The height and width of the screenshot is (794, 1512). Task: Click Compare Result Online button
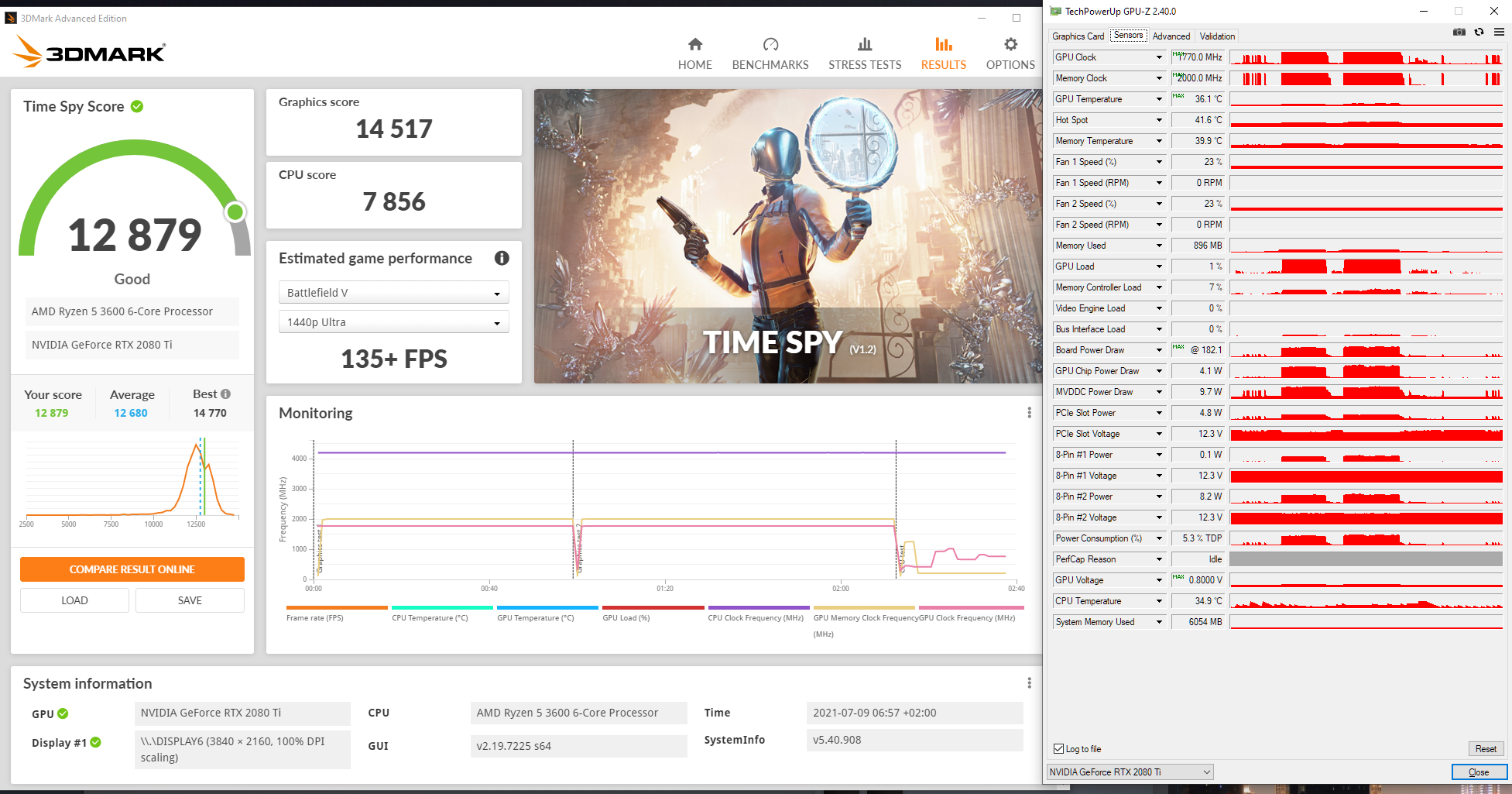click(x=132, y=569)
